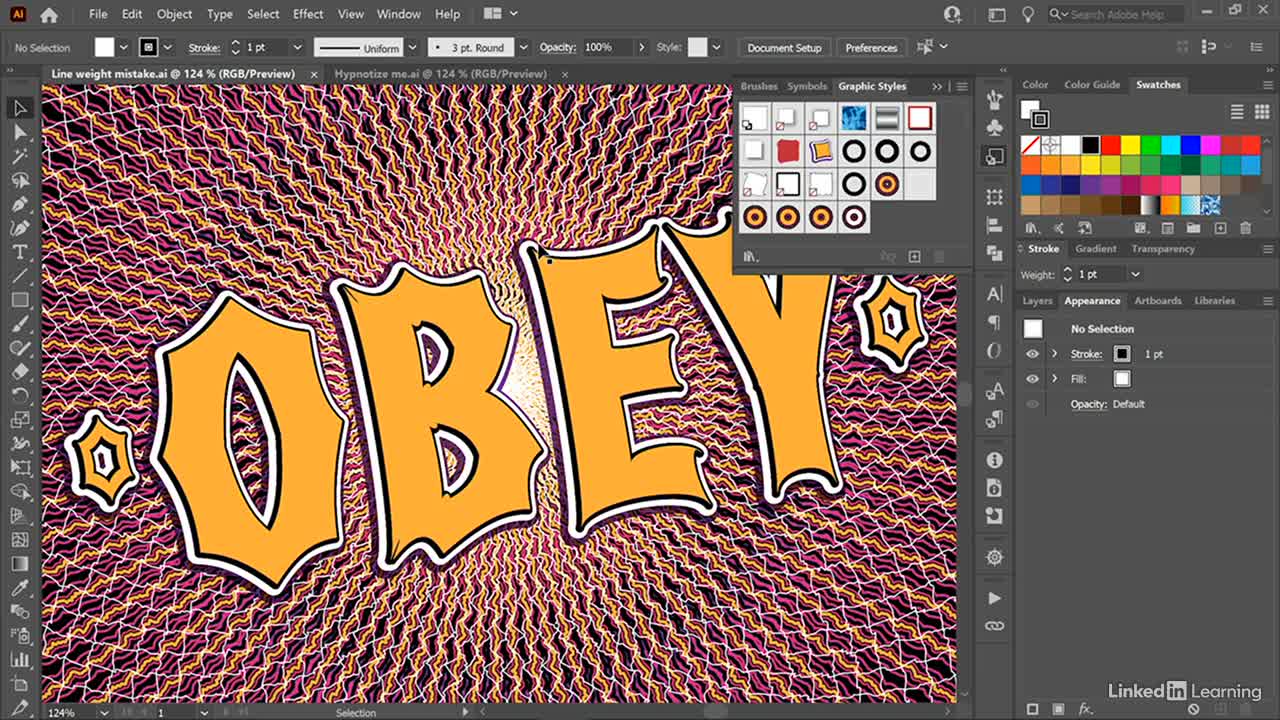Viewport: 1280px width, 720px height.
Task: Open the Window menu
Action: coord(399,14)
